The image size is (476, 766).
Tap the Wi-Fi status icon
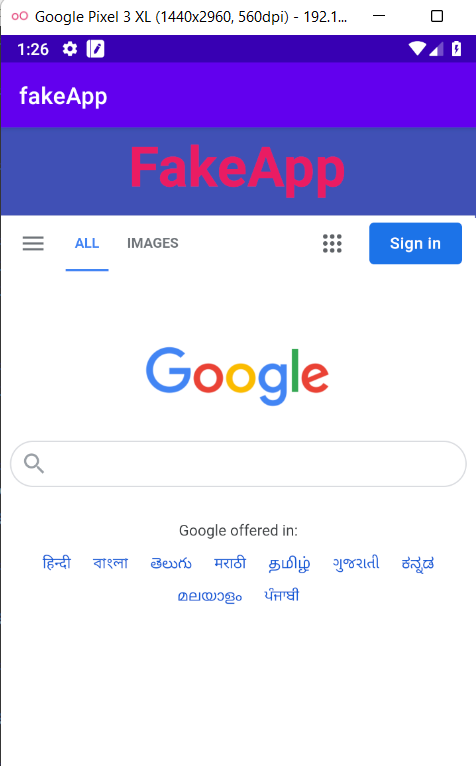point(417,48)
